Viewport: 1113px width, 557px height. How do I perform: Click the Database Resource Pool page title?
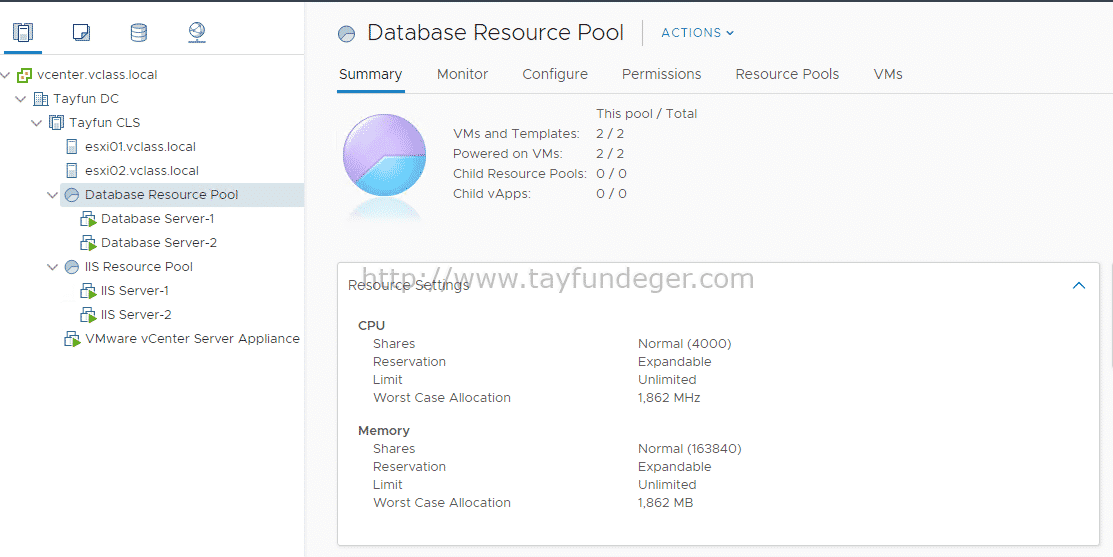pyautogui.click(x=495, y=33)
